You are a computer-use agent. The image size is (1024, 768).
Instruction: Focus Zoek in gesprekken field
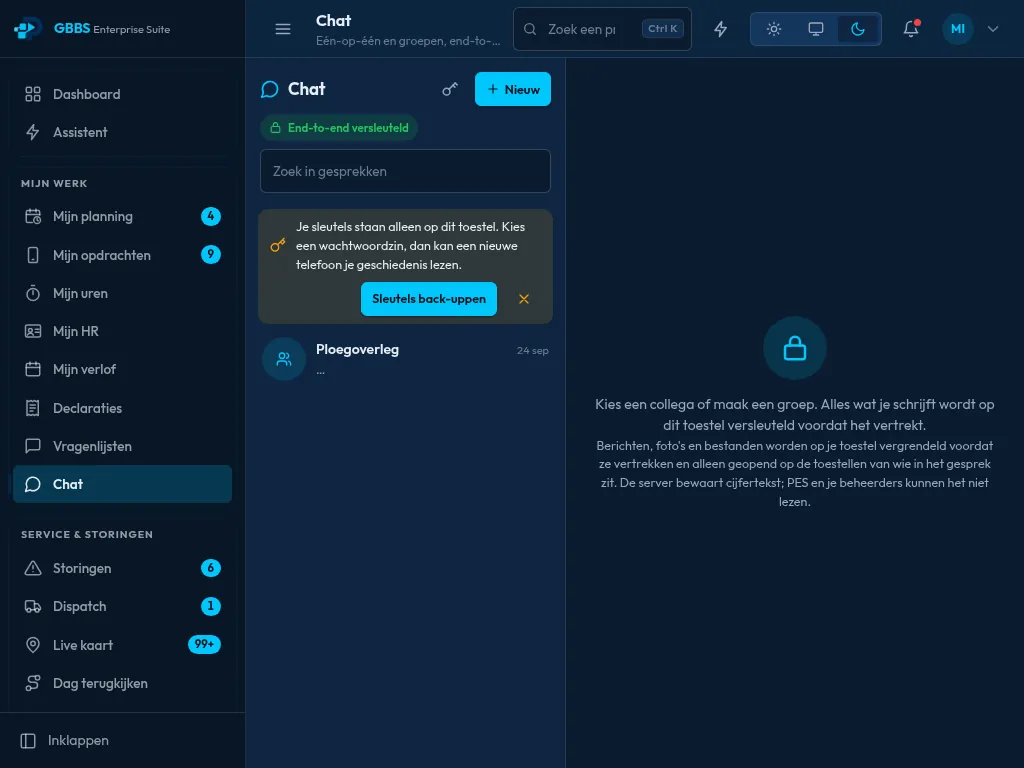click(405, 171)
